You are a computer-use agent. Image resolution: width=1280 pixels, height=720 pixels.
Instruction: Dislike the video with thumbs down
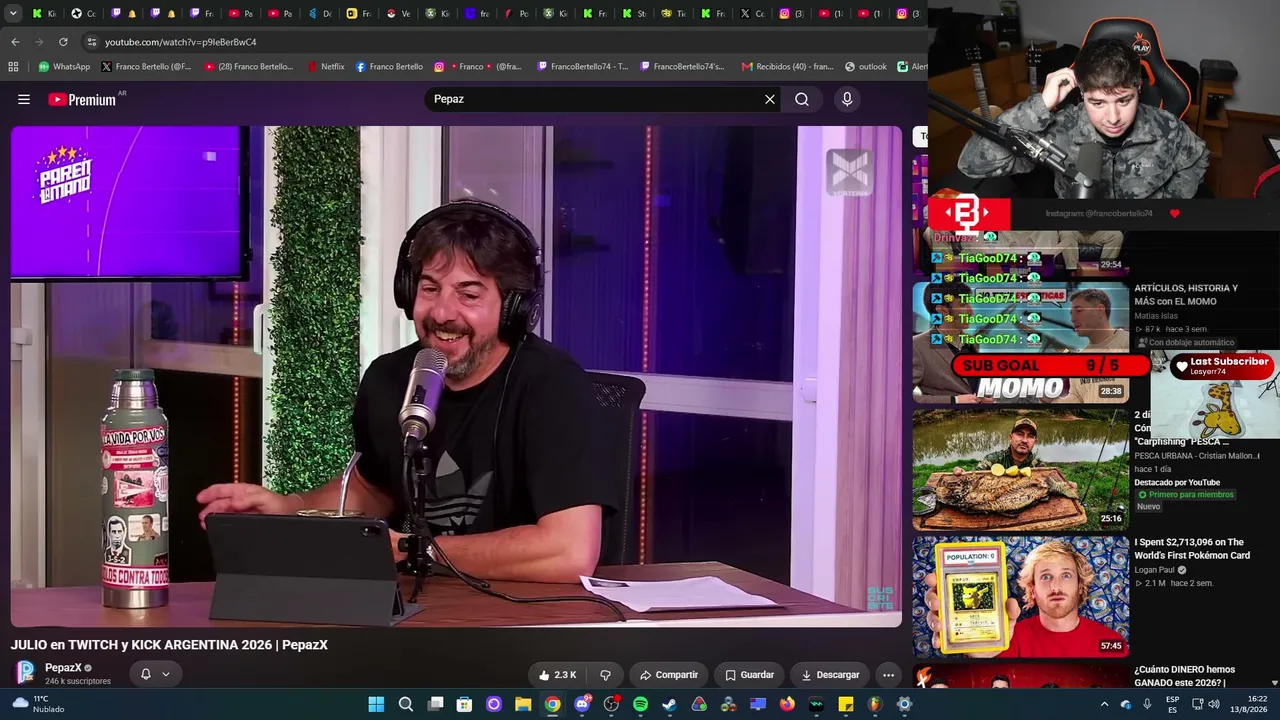pyautogui.click(x=605, y=675)
